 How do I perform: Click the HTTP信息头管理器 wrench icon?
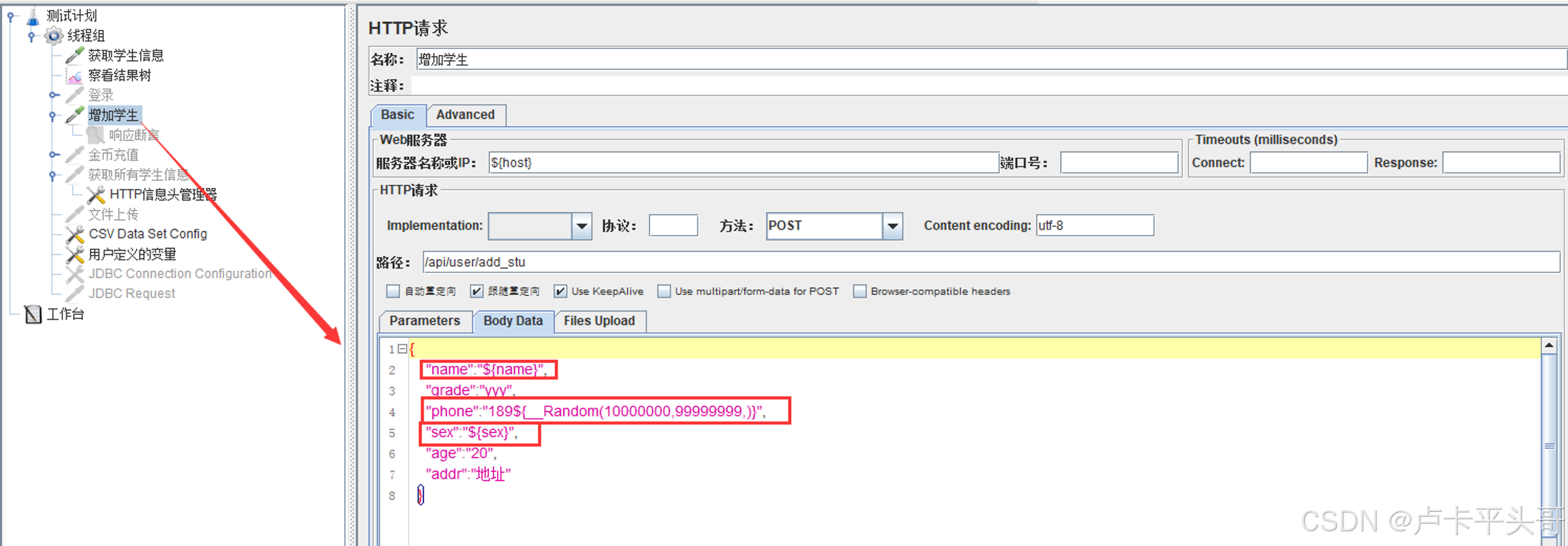(96, 195)
